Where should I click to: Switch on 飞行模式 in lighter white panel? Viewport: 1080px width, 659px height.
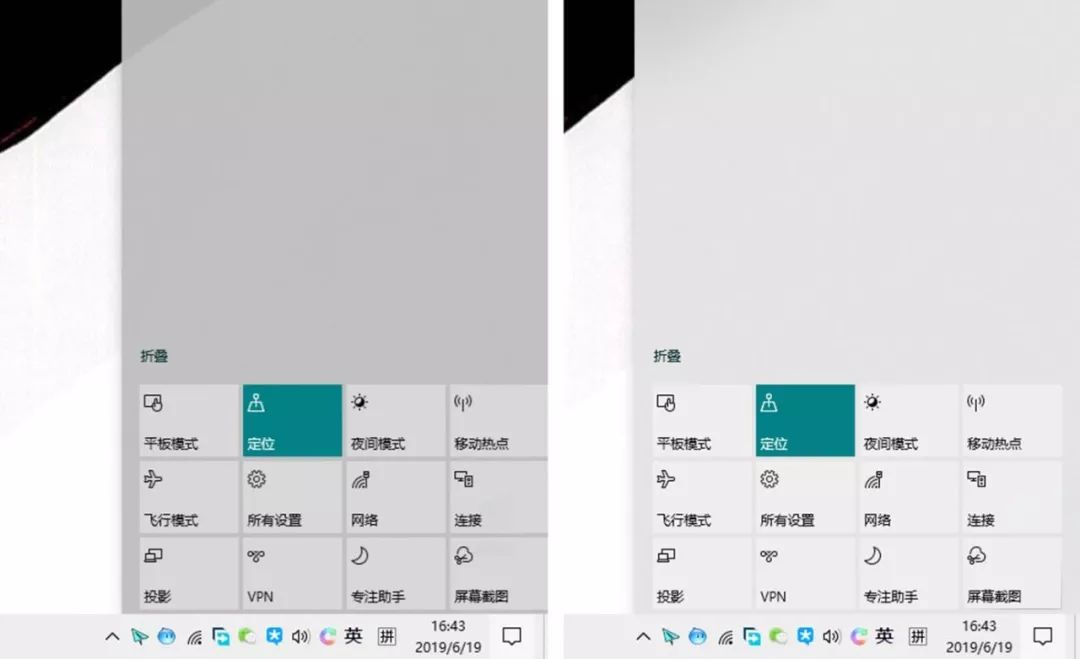click(702, 497)
